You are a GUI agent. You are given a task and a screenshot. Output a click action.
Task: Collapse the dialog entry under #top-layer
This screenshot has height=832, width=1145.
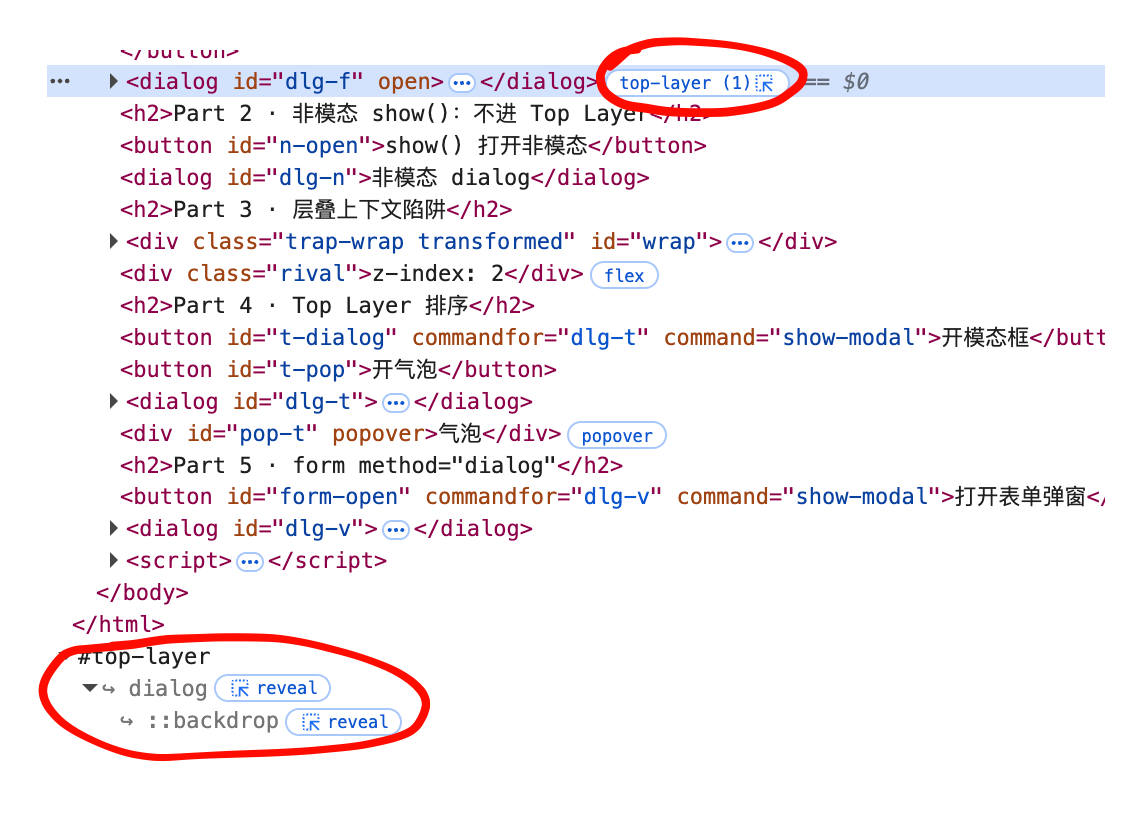[90, 688]
